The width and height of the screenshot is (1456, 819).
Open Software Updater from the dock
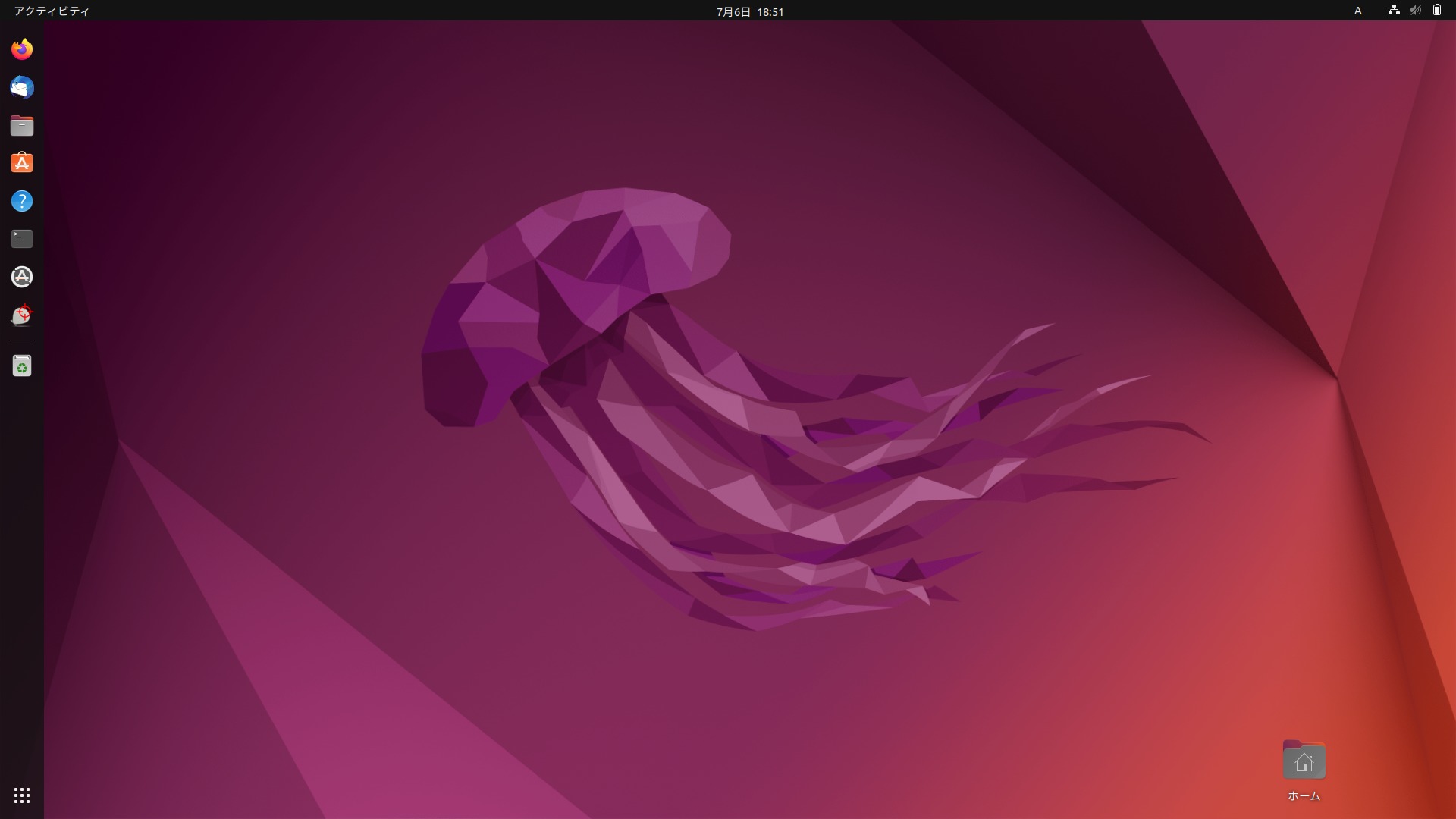tap(22, 277)
